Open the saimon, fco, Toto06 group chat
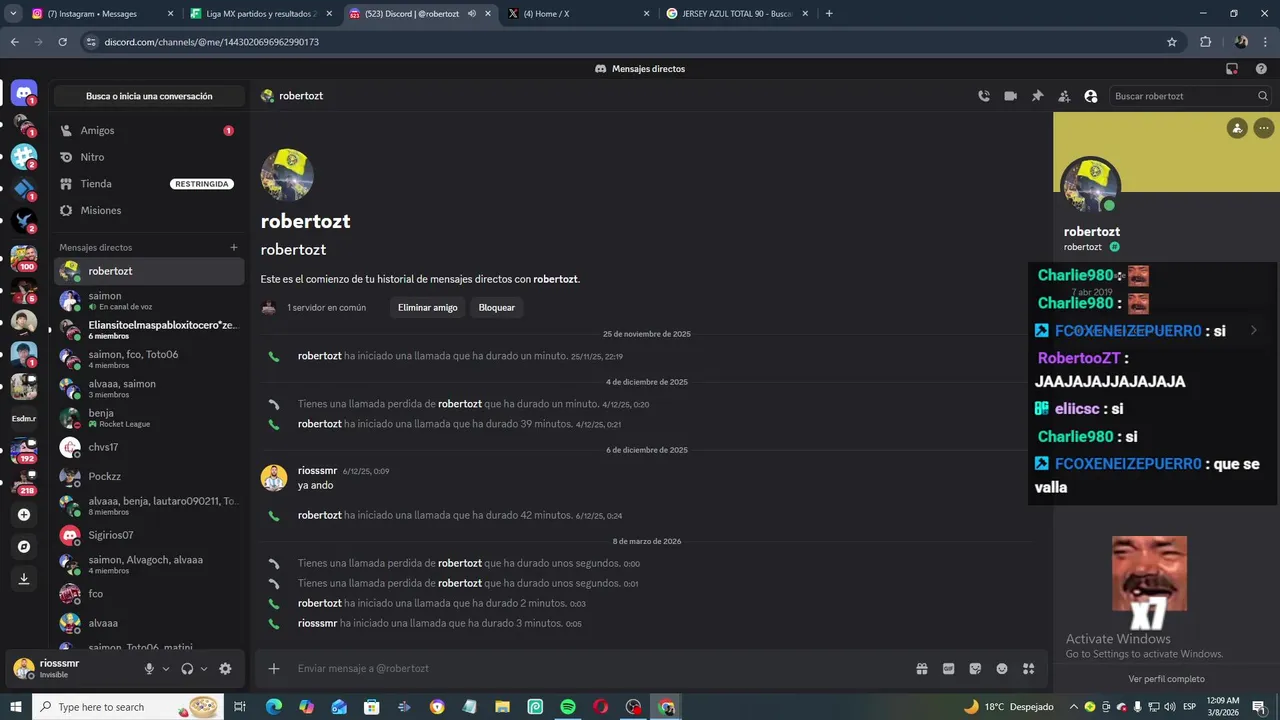1280x720 pixels. tap(149, 359)
